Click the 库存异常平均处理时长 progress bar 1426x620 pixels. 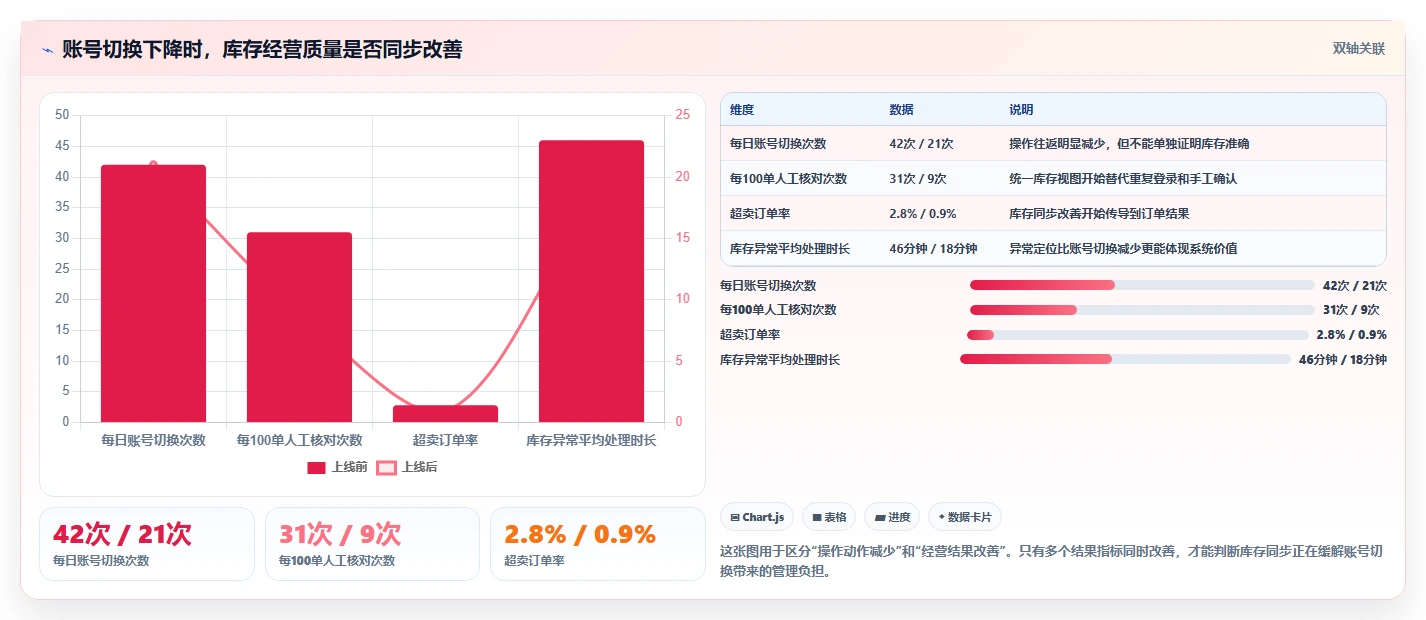[1125, 359]
